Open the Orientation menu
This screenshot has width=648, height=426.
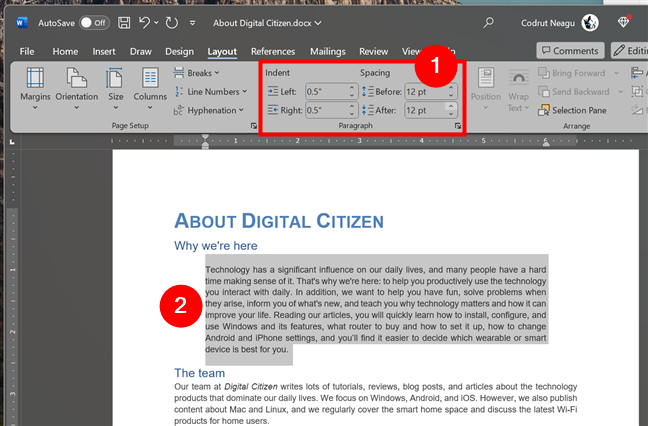tap(77, 88)
